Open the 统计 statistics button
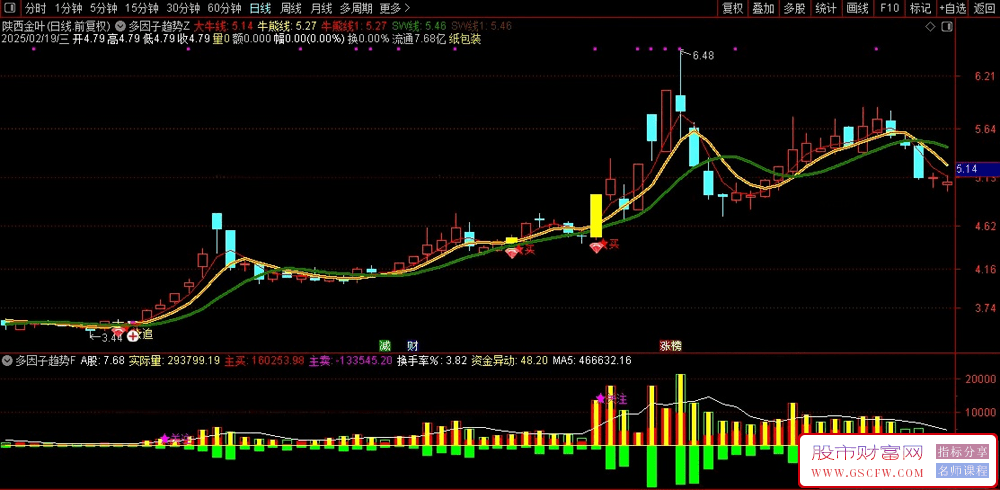The image size is (1000, 490). [826, 8]
